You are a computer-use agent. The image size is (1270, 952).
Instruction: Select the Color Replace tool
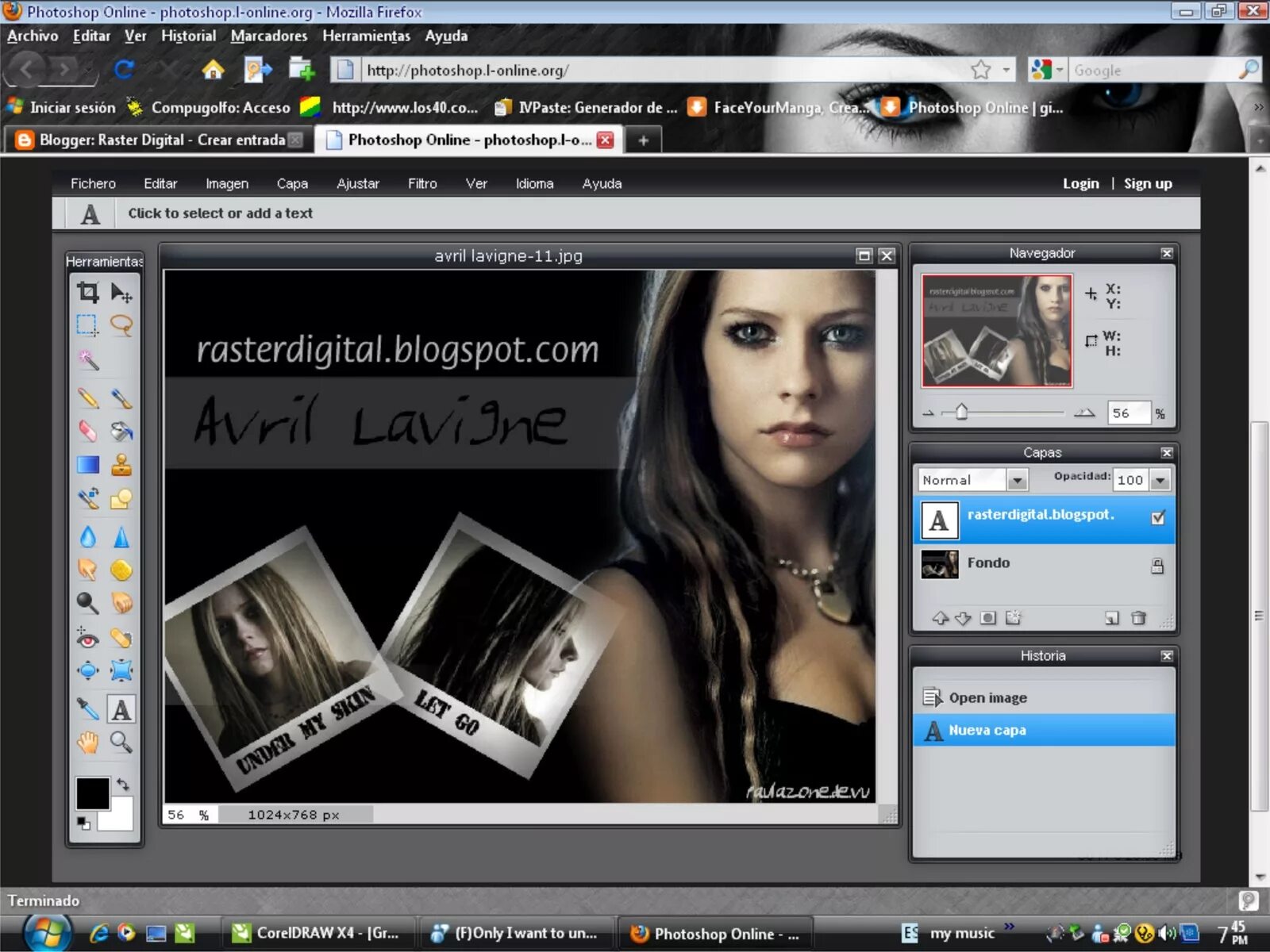(87, 498)
